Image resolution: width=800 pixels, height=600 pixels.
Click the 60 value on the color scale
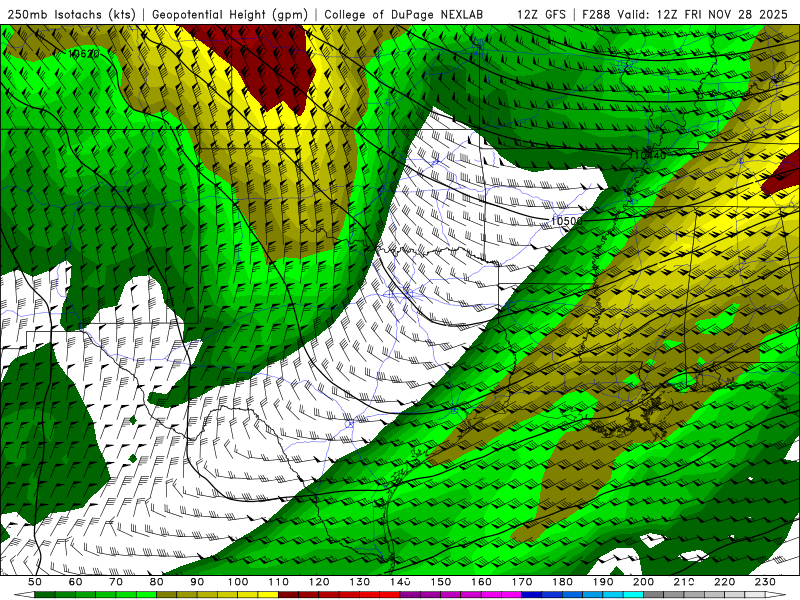click(75, 582)
